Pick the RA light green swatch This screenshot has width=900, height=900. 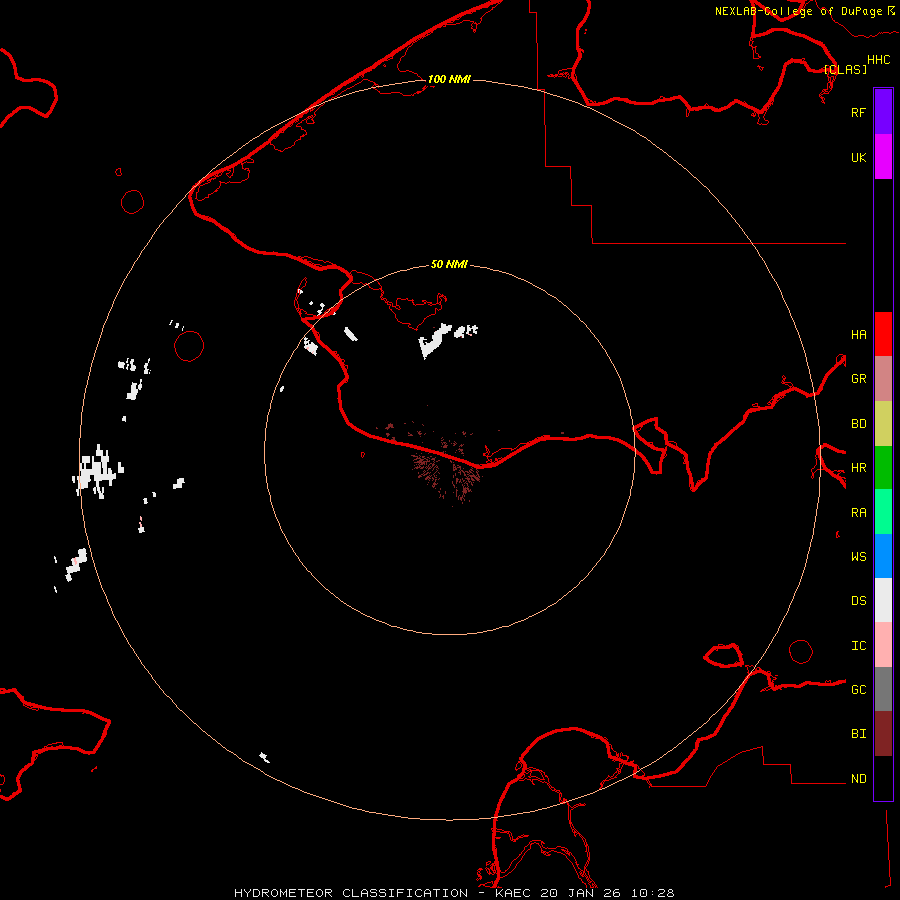883,512
